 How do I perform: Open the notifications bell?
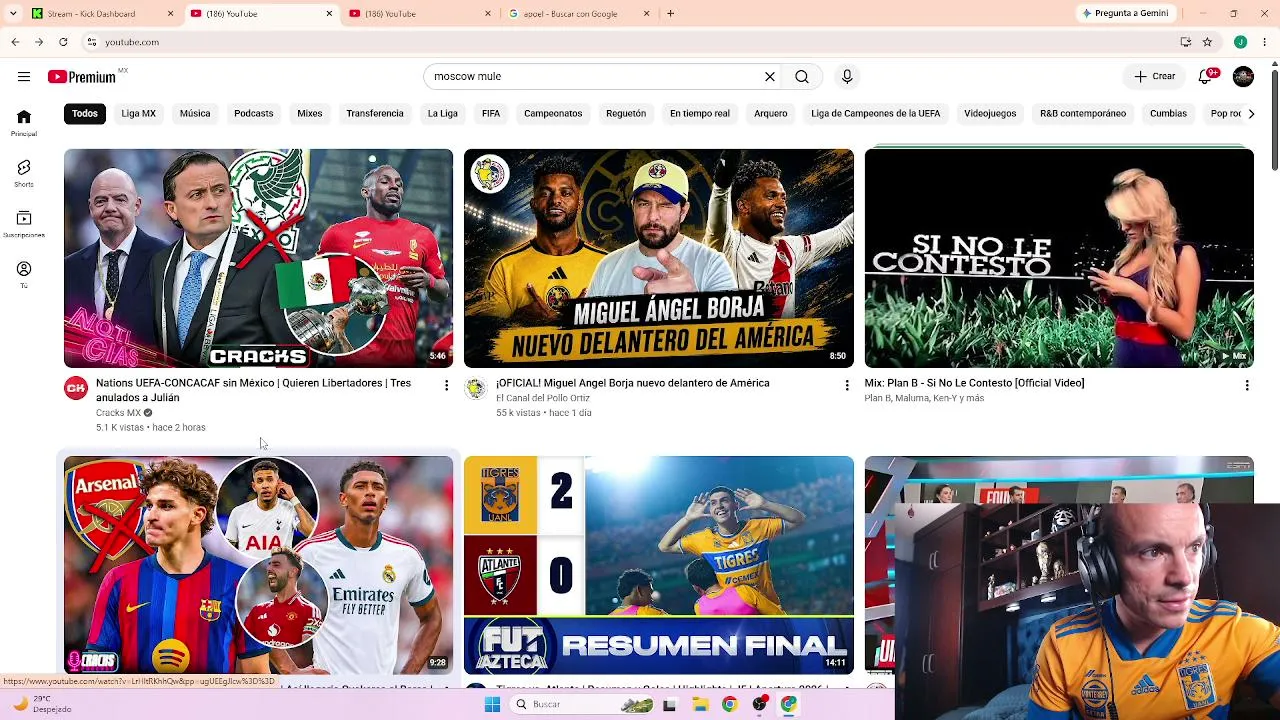click(x=1206, y=77)
